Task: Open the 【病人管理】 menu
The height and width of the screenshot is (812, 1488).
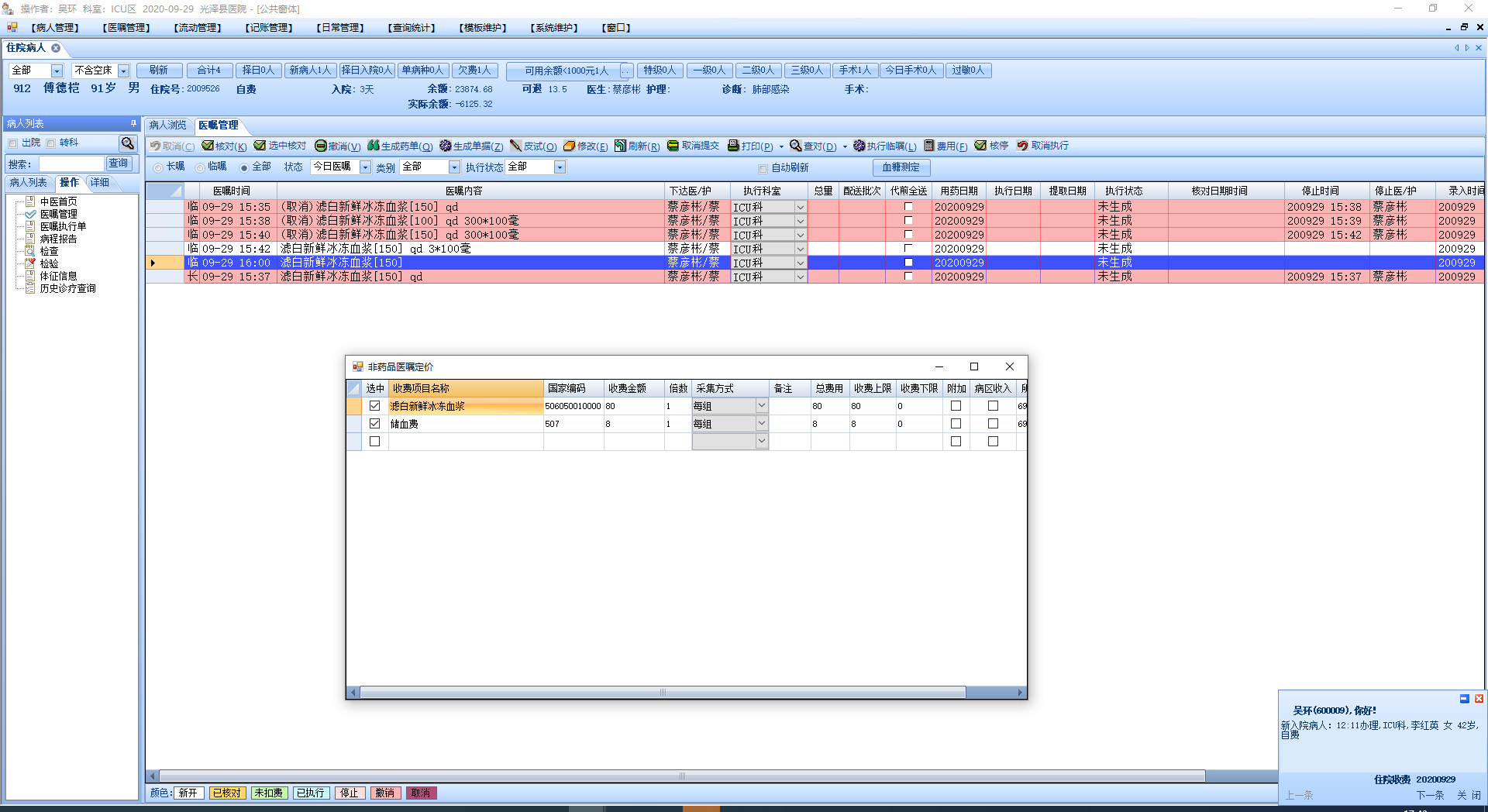Action: (55, 28)
